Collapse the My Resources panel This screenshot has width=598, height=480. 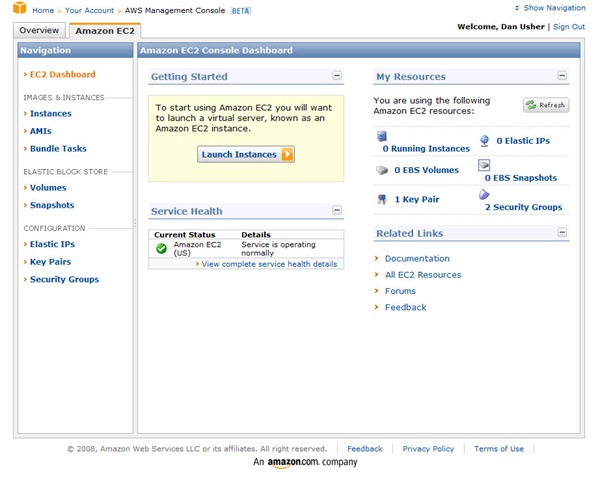point(562,75)
